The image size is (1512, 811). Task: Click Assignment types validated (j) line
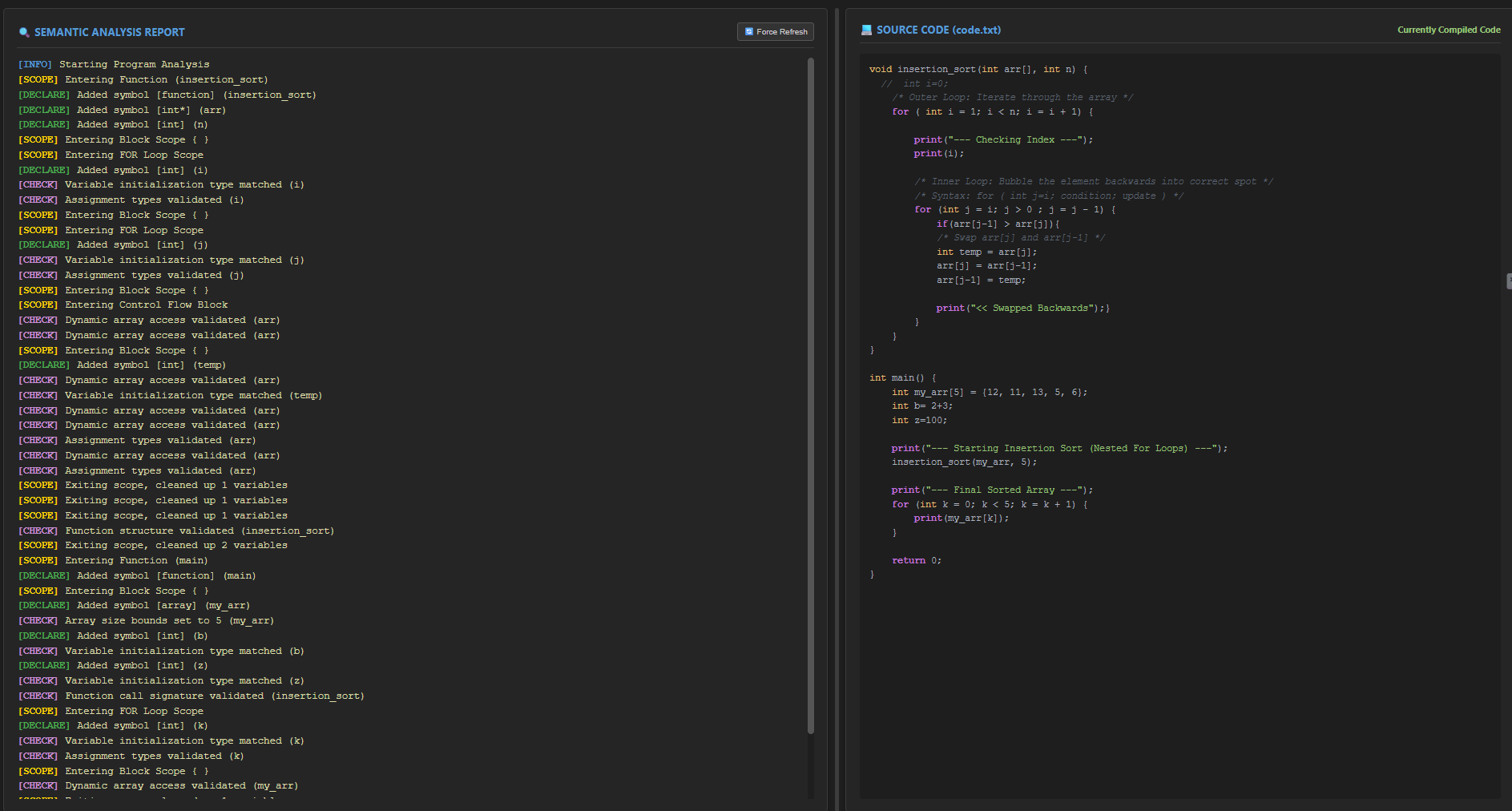pyautogui.click(x=131, y=275)
